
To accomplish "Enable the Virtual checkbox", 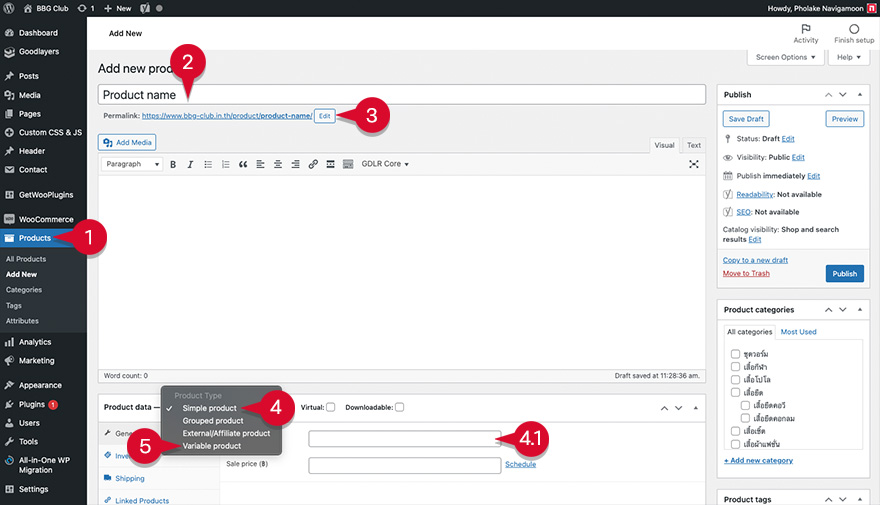I will (331, 407).
